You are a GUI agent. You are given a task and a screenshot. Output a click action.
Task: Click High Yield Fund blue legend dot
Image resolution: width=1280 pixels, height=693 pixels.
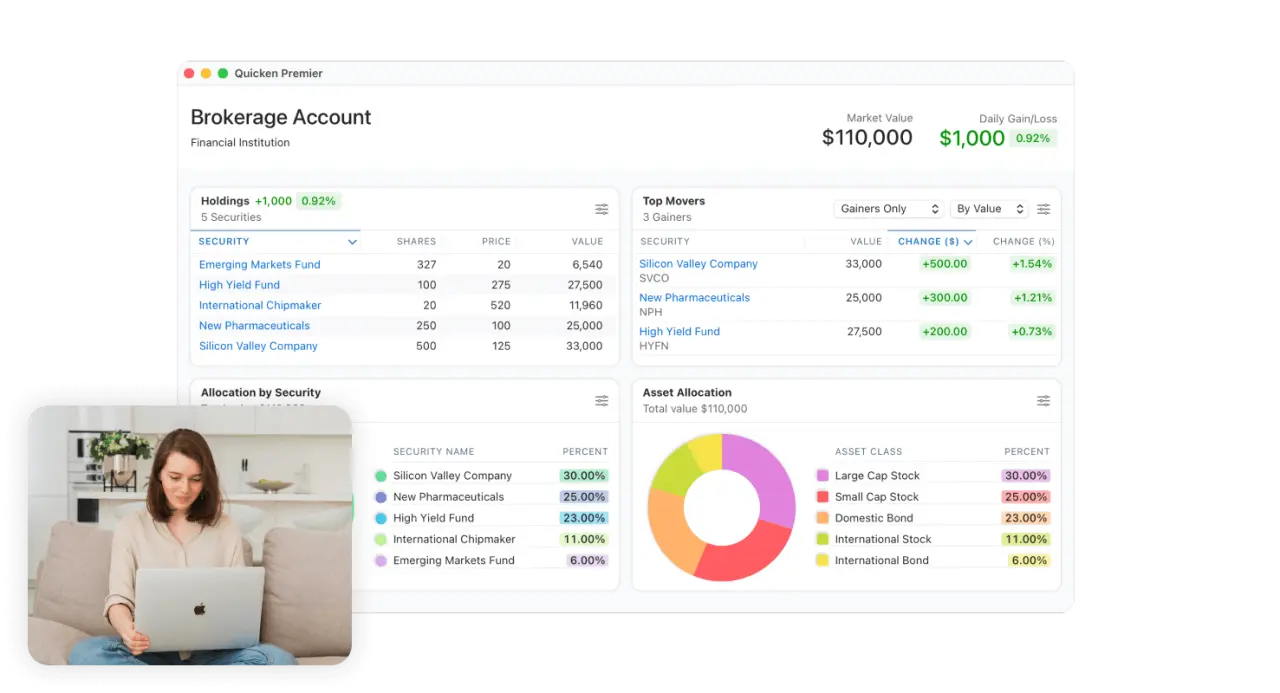[381, 518]
